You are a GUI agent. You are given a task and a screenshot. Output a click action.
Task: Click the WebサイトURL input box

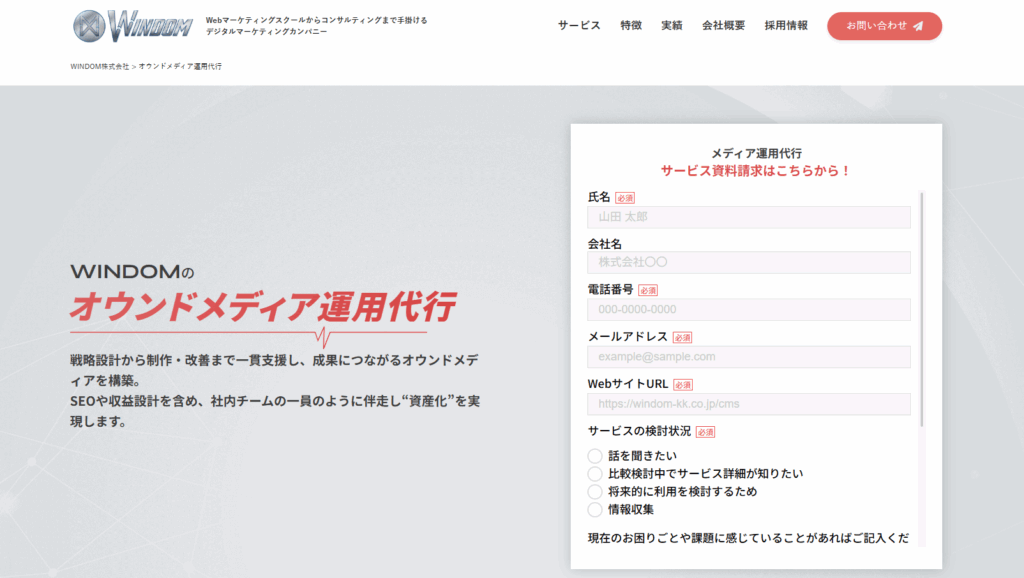point(748,404)
